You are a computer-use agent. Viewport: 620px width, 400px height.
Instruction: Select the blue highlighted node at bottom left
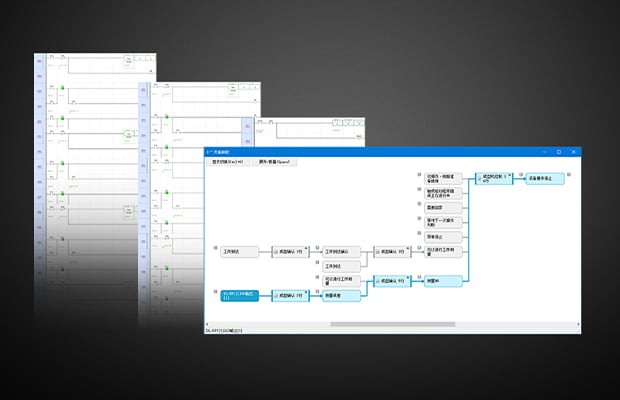point(240,294)
